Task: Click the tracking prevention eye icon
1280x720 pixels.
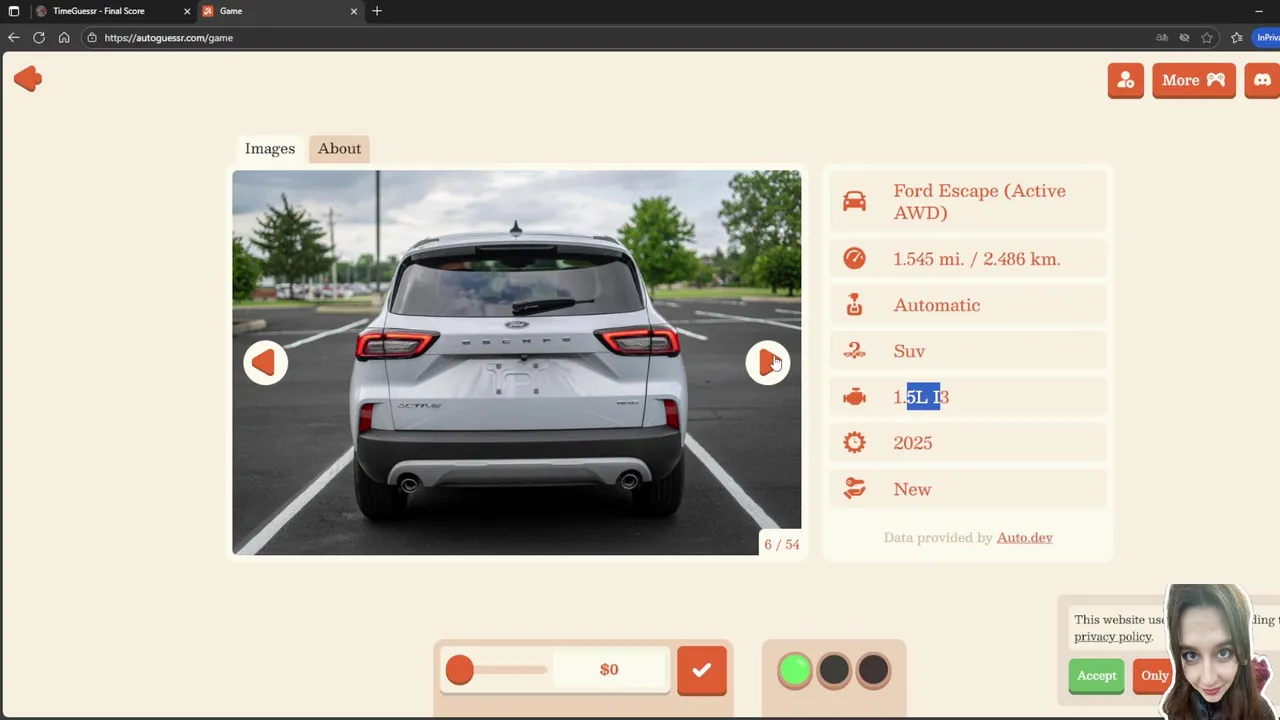Action: pyautogui.click(x=1184, y=38)
